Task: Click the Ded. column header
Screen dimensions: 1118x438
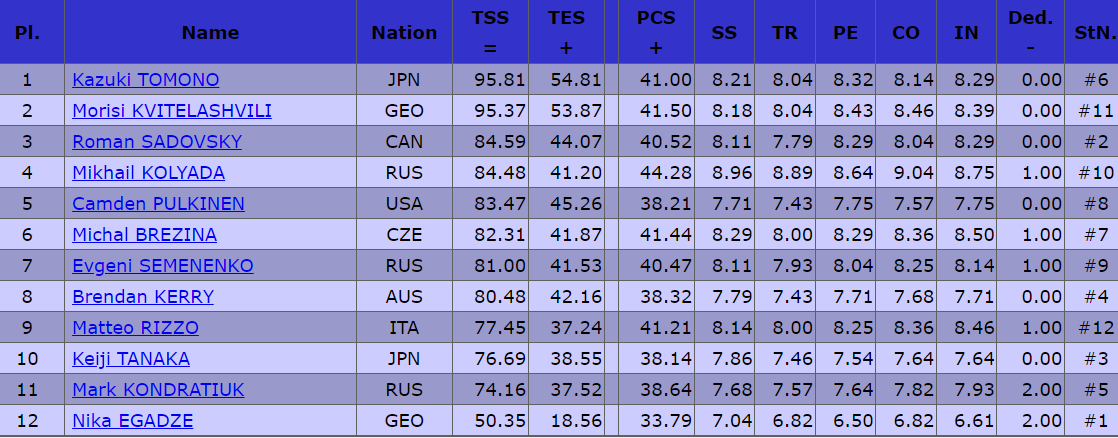Action: coord(1030,32)
